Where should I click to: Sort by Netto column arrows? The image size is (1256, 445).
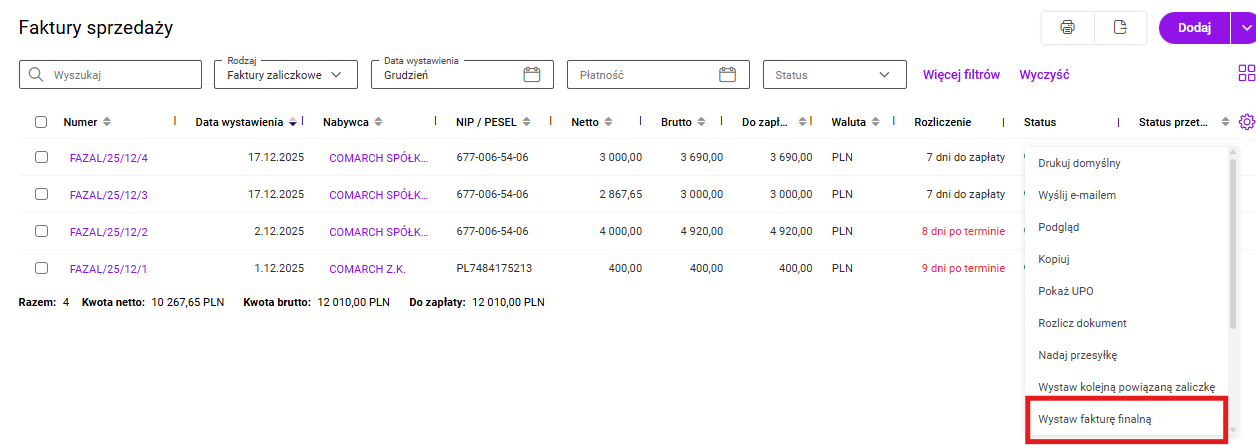608,122
